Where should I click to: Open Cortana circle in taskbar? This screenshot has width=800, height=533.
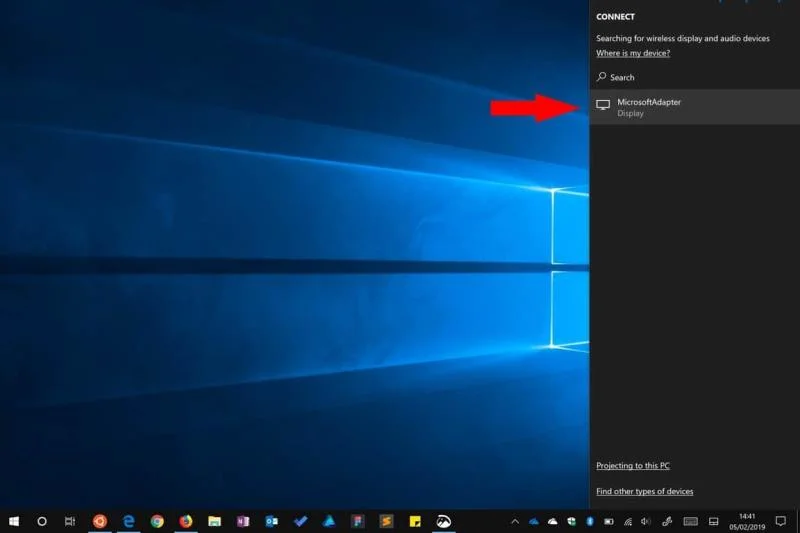42,521
